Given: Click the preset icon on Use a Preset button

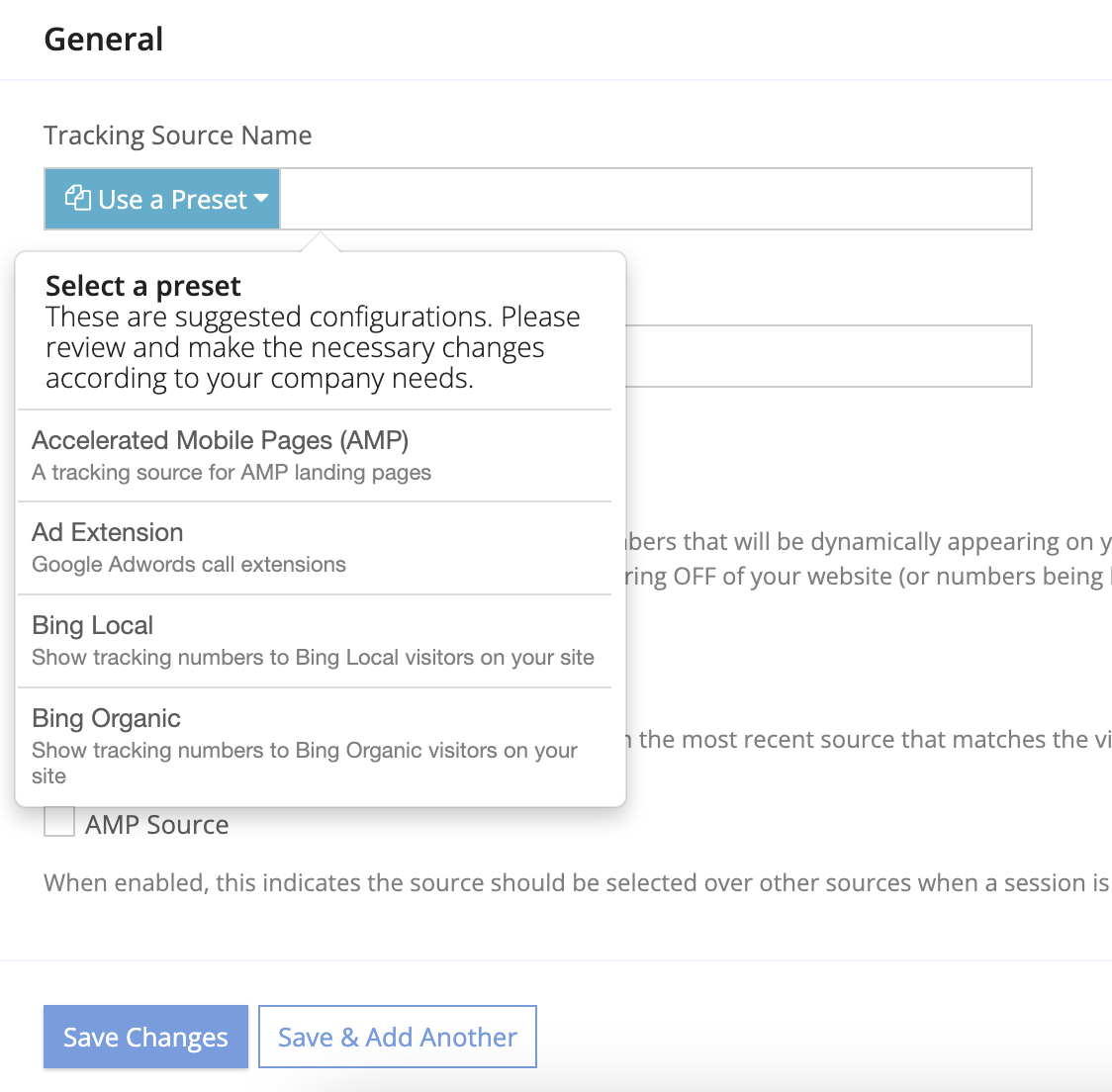Looking at the screenshot, I should pos(78,199).
